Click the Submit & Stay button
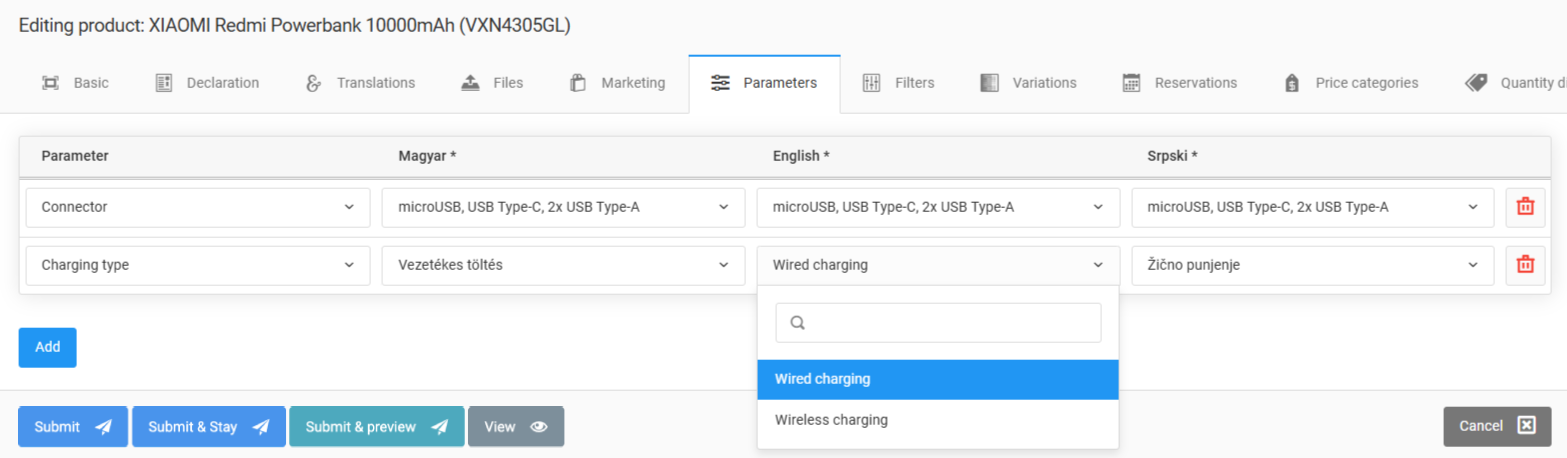Image resolution: width=1567 pixels, height=458 pixels. click(x=208, y=426)
